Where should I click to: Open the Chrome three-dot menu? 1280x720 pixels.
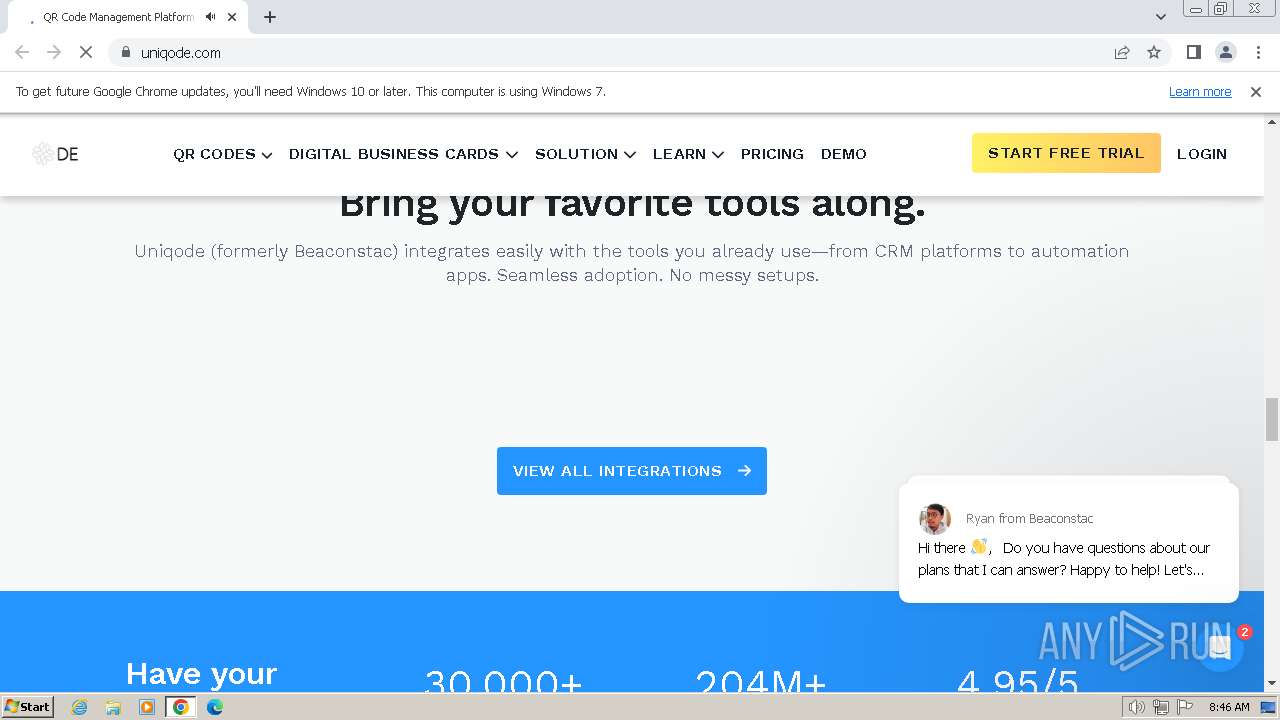(1258, 52)
